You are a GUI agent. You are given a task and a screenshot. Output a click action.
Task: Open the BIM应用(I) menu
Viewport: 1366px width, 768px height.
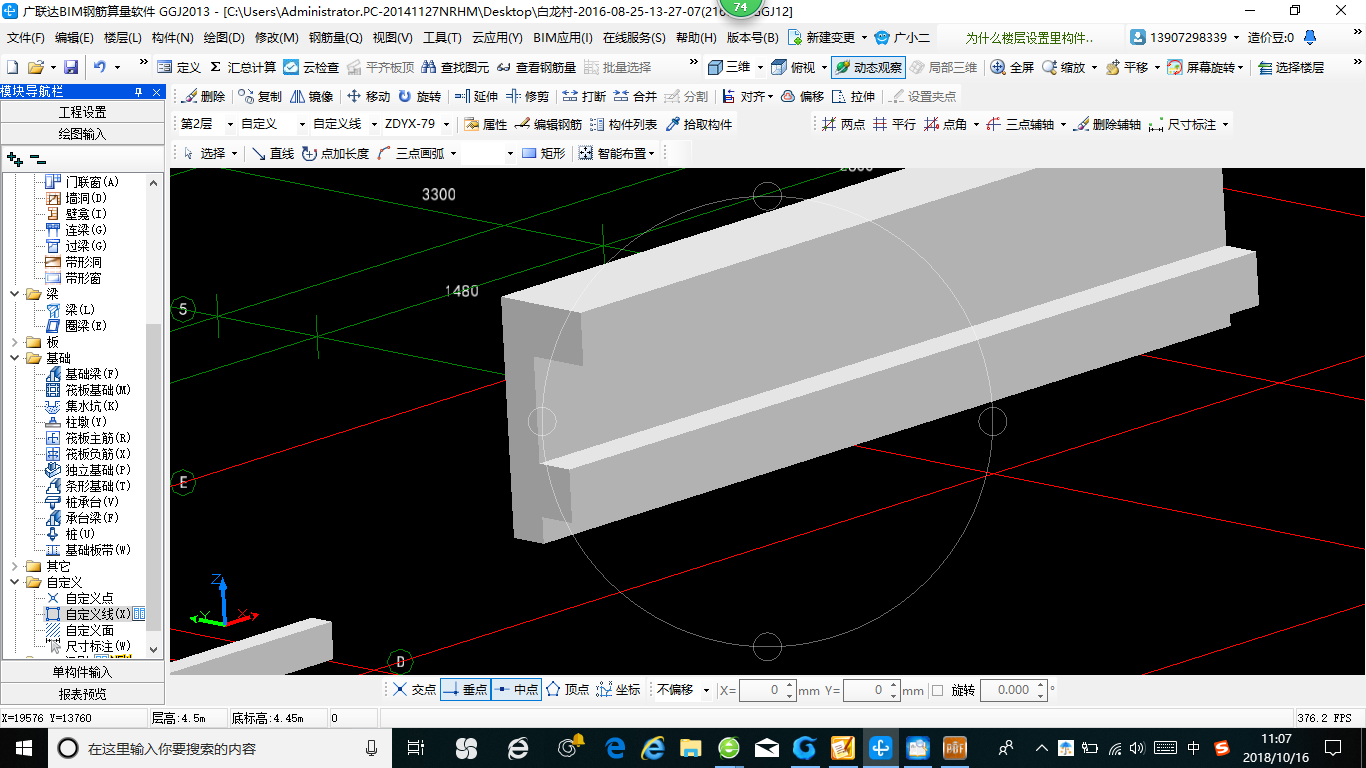pyautogui.click(x=563, y=38)
